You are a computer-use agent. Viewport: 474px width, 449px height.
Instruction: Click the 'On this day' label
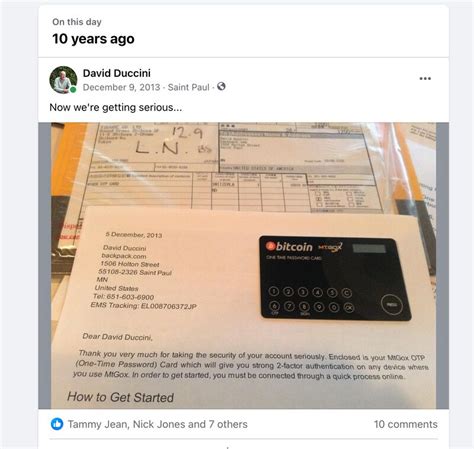(77, 22)
